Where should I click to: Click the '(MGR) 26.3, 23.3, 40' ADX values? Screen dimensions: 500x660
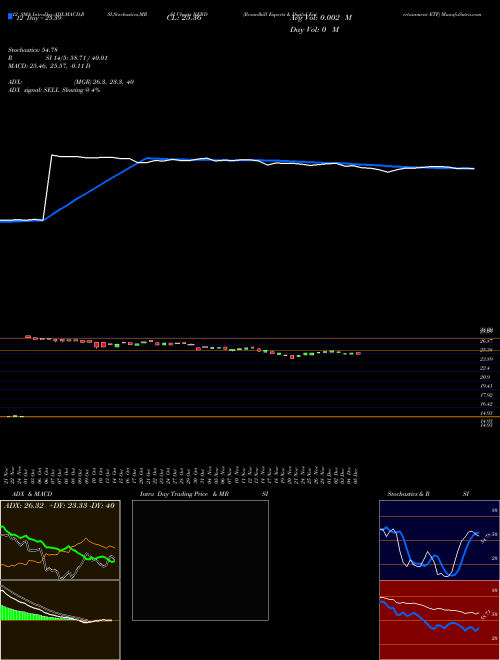pos(104,82)
